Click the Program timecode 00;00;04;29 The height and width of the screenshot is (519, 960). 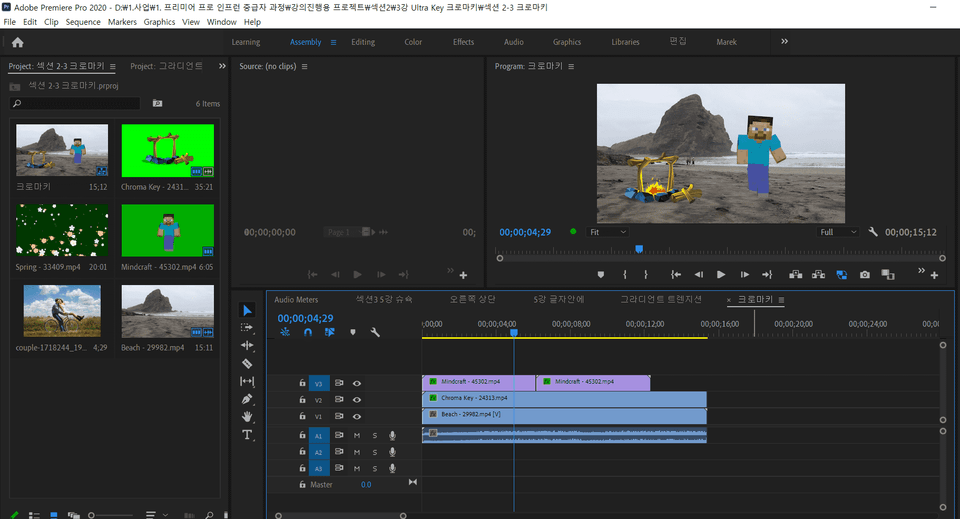pyautogui.click(x=525, y=232)
